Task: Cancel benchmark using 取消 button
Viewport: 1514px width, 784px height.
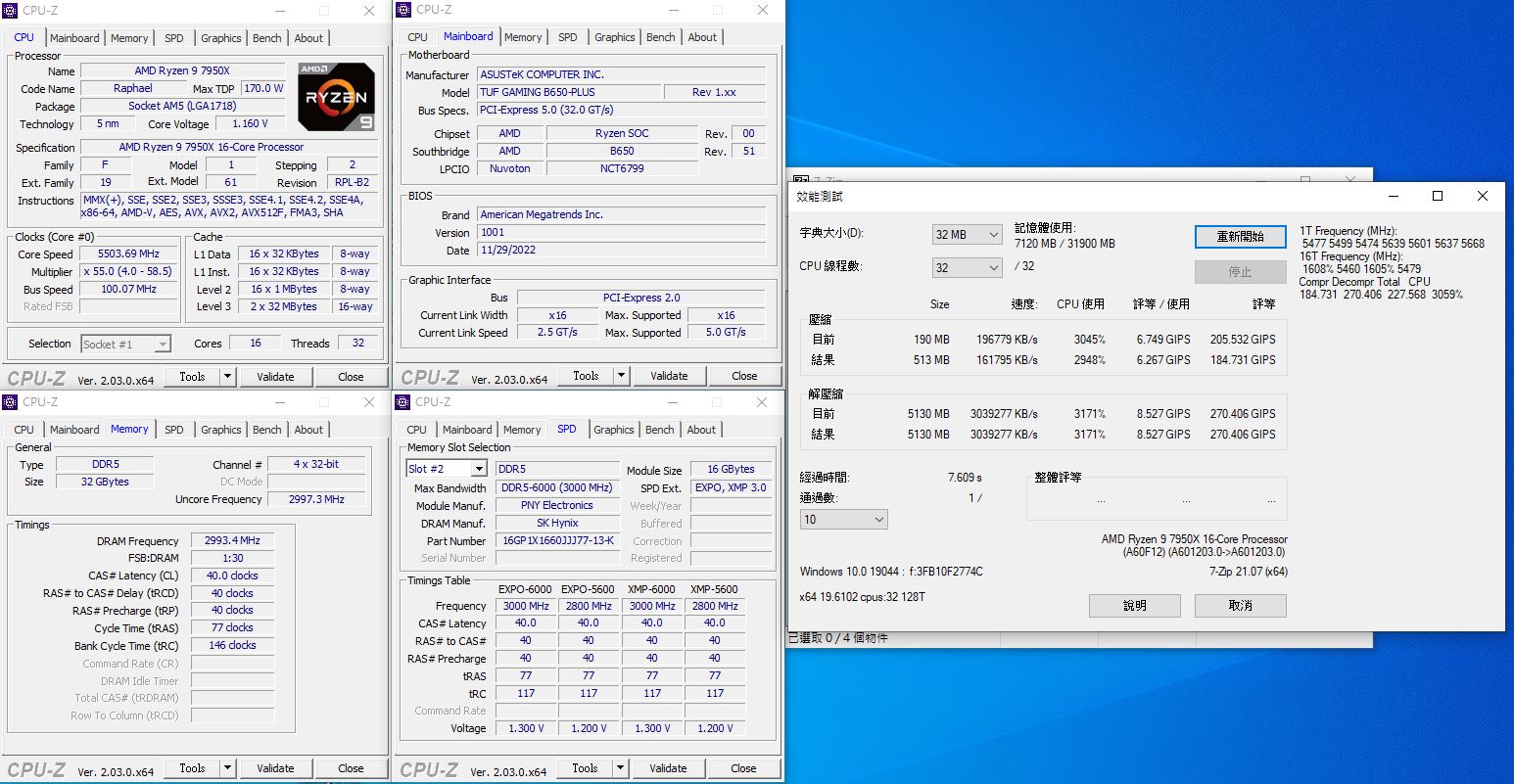Action: tap(1240, 606)
